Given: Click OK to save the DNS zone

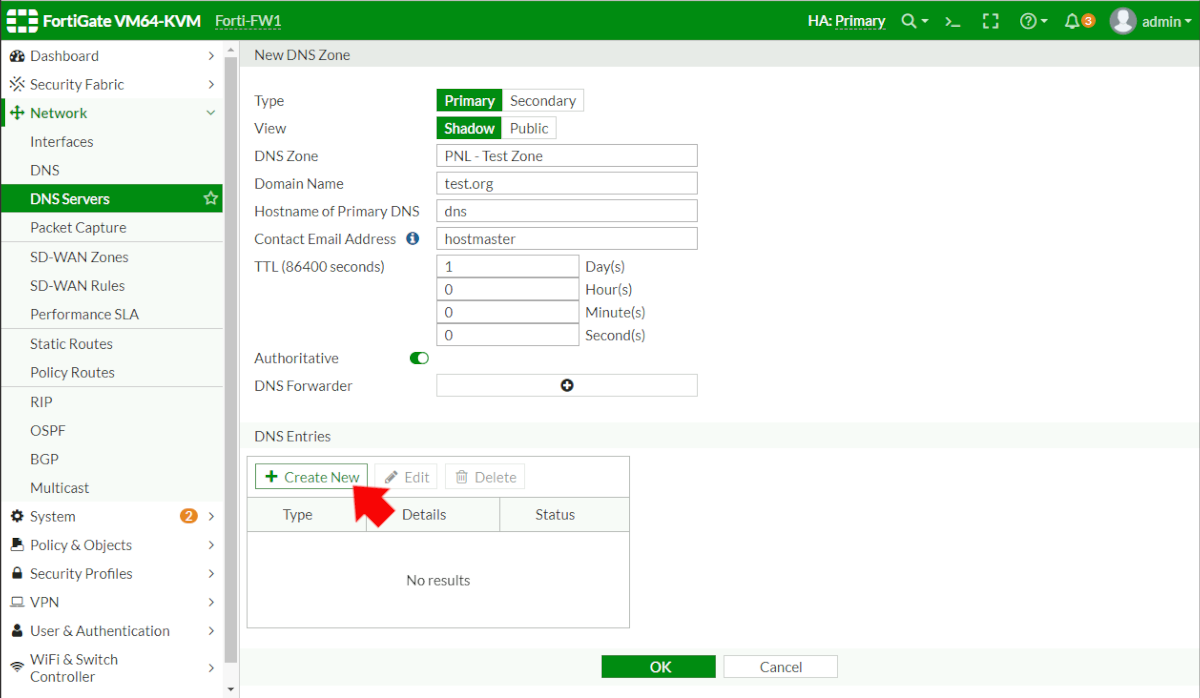Looking at the screenshot, I should point(658,666).
